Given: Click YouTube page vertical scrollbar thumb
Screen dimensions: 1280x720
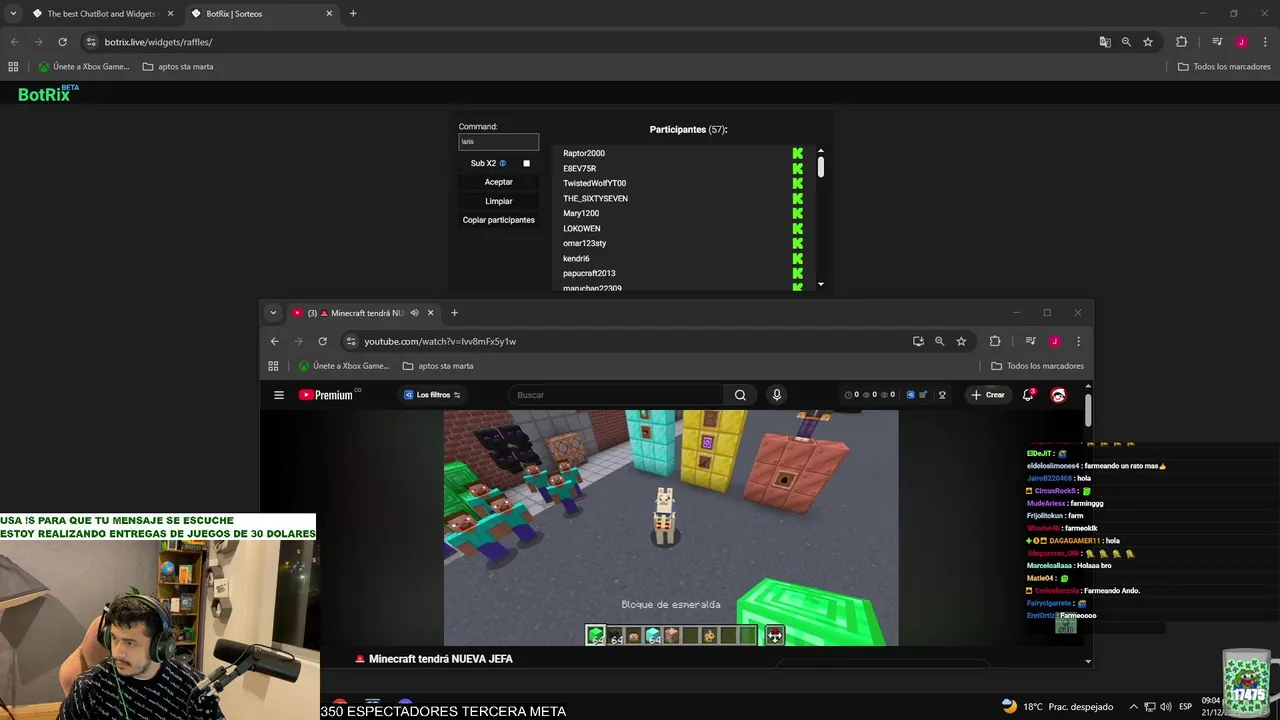Looking at the screenshot, I should point(1088,410).
